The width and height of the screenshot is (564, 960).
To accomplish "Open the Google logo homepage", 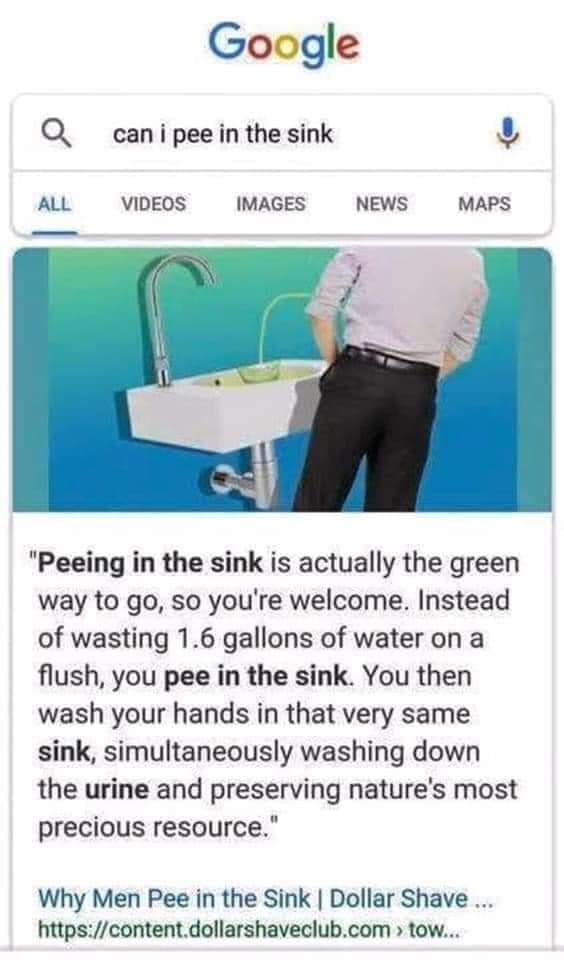I will (x=284, y=44).
